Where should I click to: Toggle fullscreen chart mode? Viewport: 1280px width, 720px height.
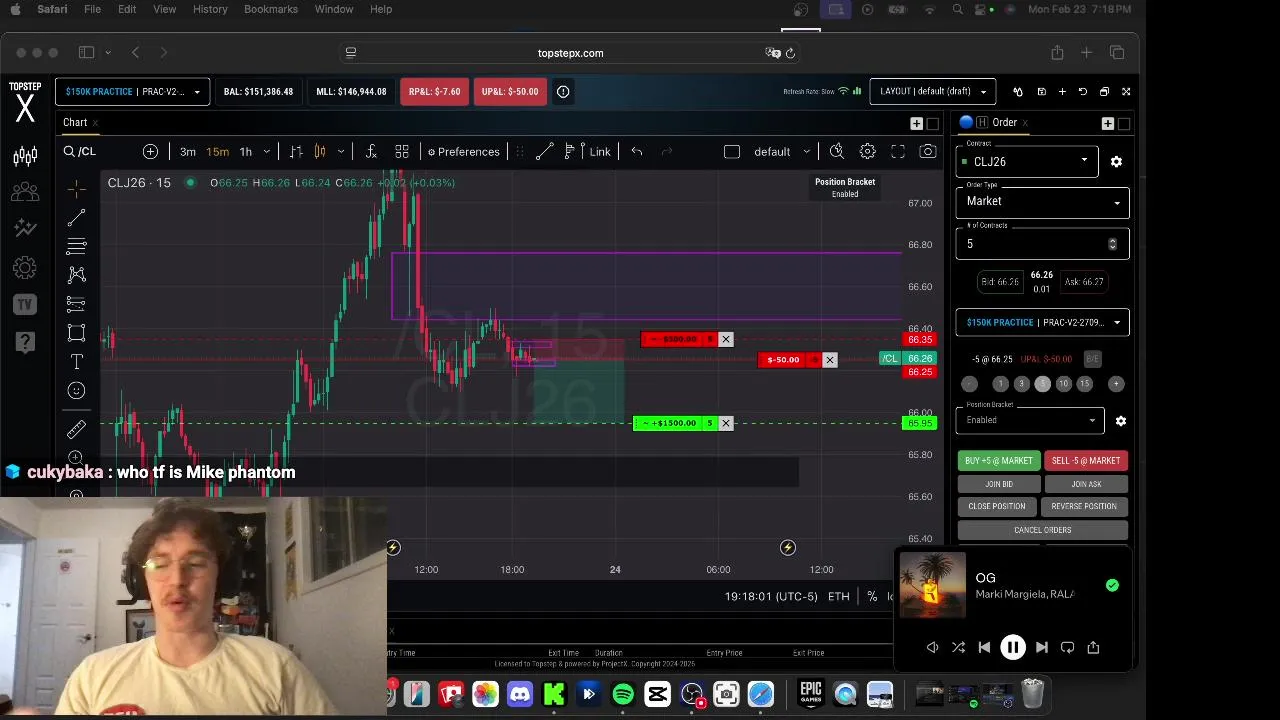898,152
